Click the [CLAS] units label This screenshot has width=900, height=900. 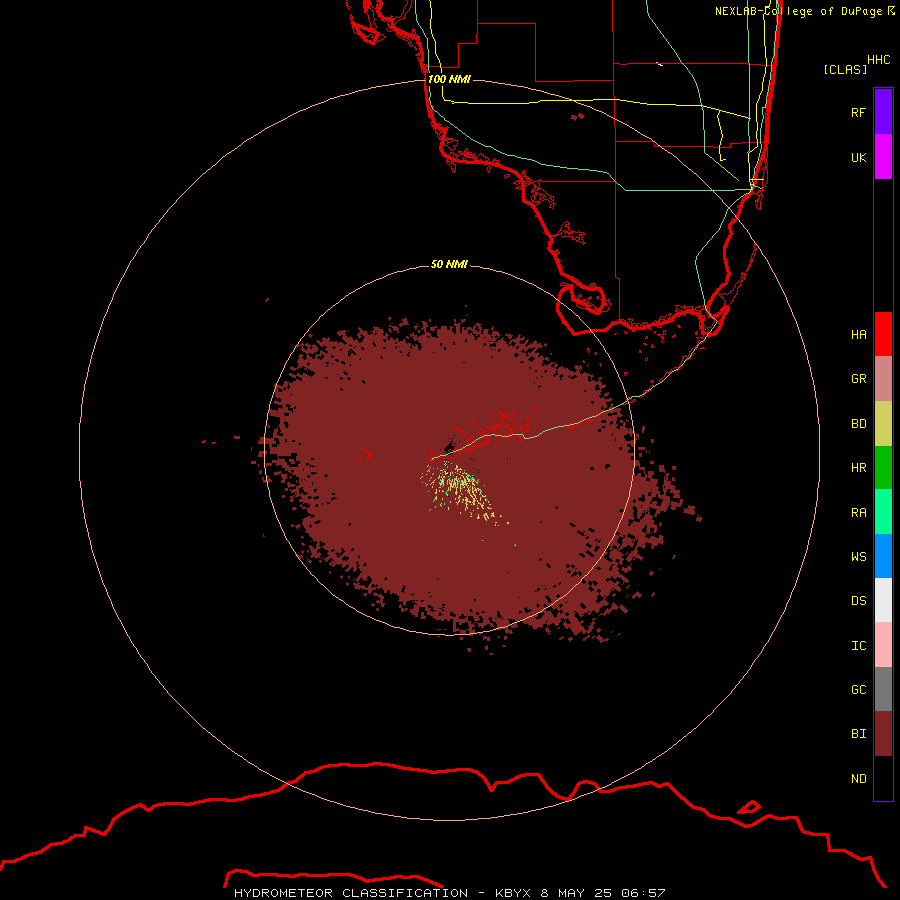coord(845,69)
